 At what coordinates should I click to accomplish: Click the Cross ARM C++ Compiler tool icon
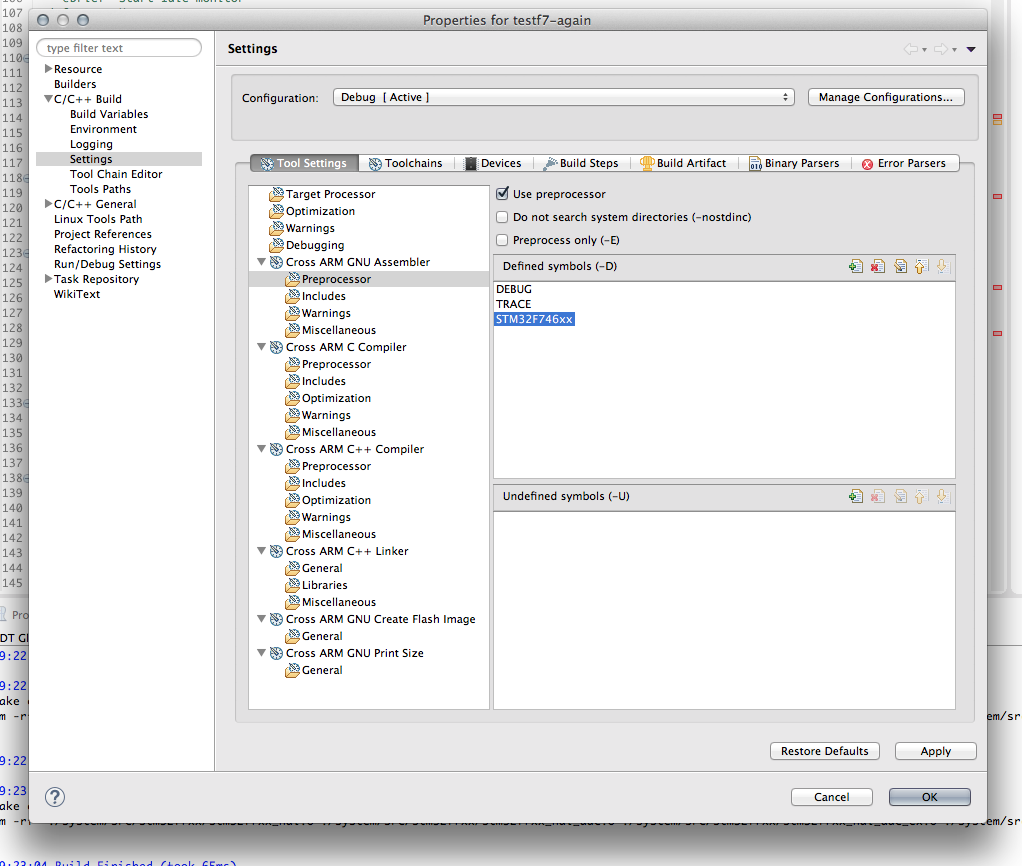coord(276,449)
